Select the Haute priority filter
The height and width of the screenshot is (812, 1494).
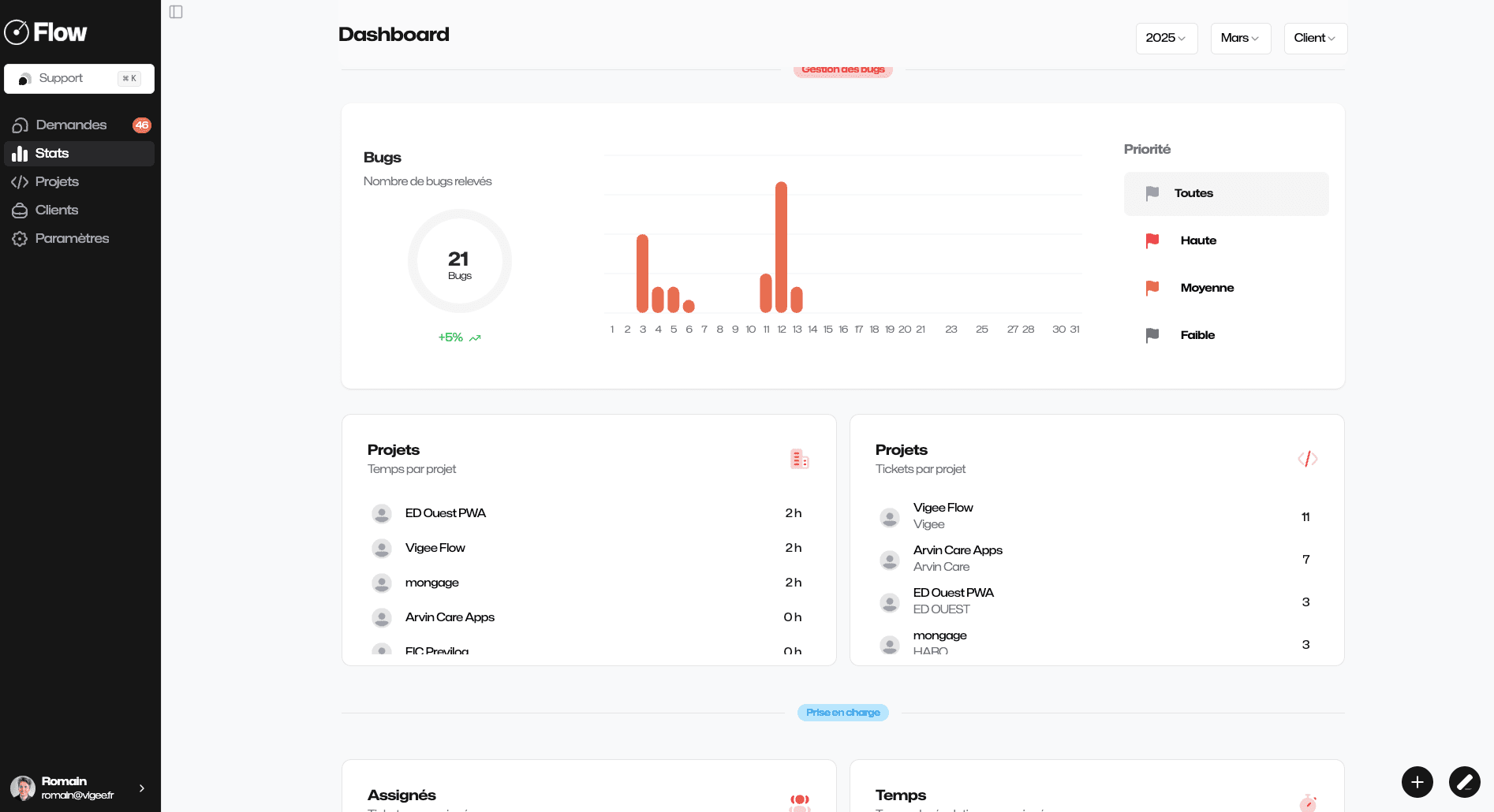(x=1226, y=240)
